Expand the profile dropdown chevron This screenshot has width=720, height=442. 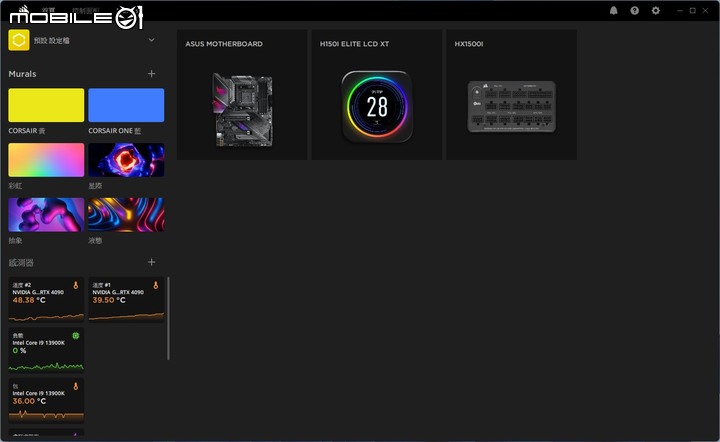pos(152,40)
